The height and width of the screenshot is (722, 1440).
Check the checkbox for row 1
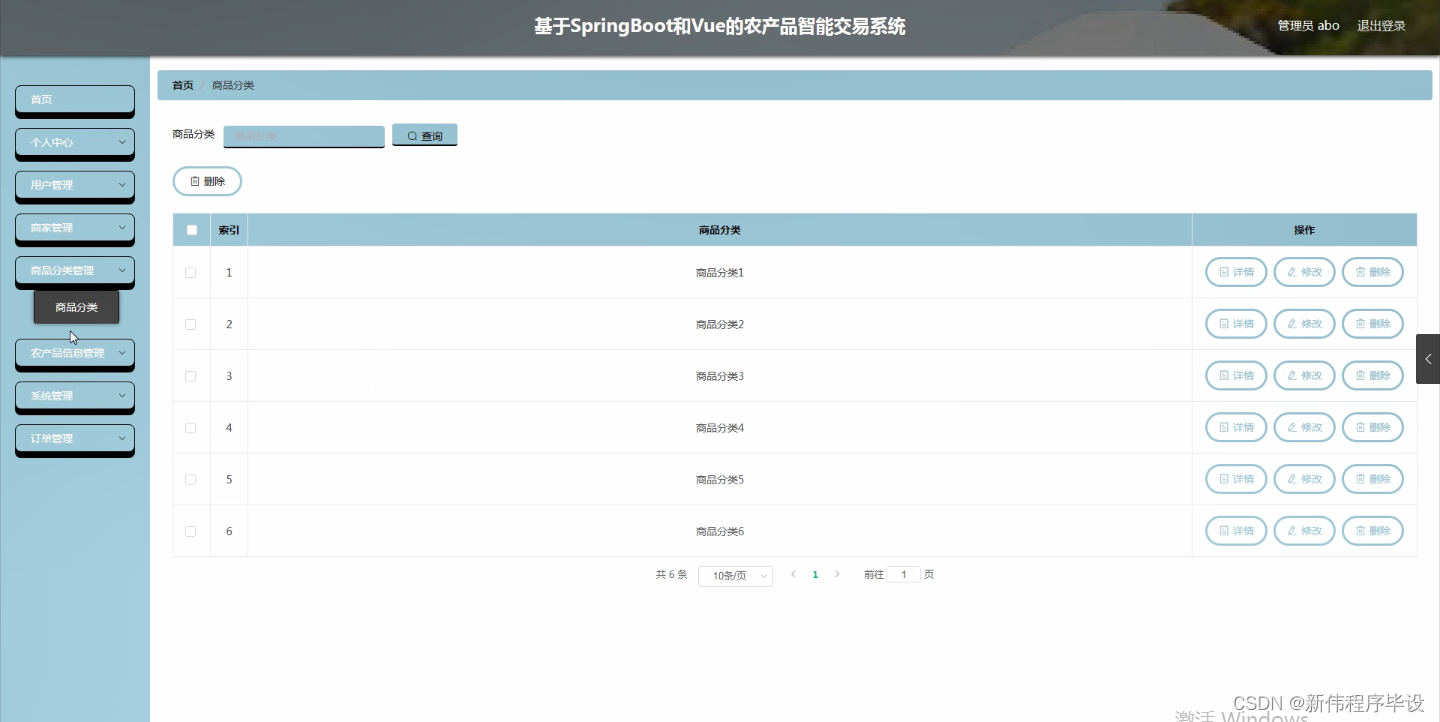click(191, 271)
